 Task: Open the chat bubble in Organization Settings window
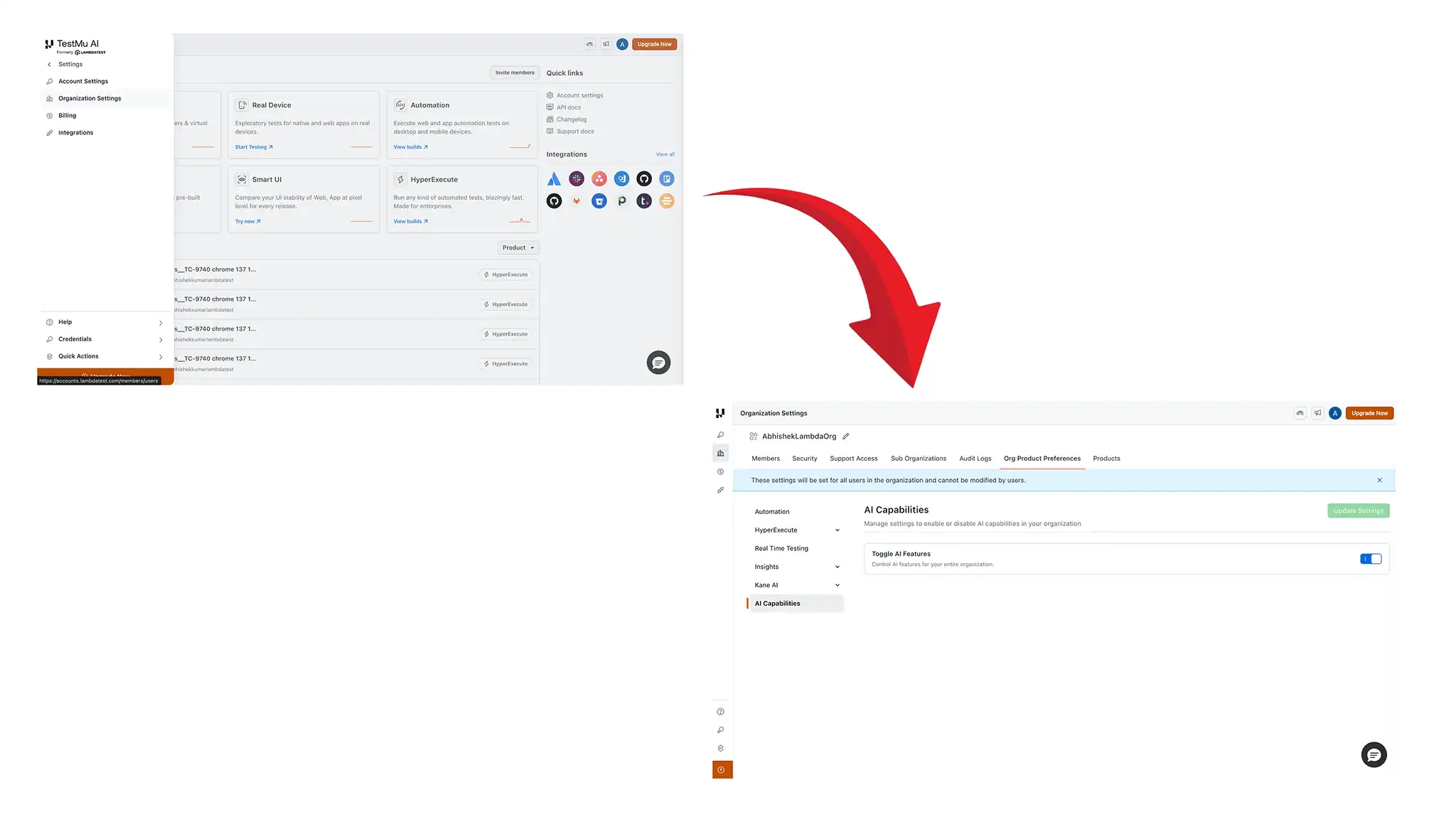tap(1374, 755)
